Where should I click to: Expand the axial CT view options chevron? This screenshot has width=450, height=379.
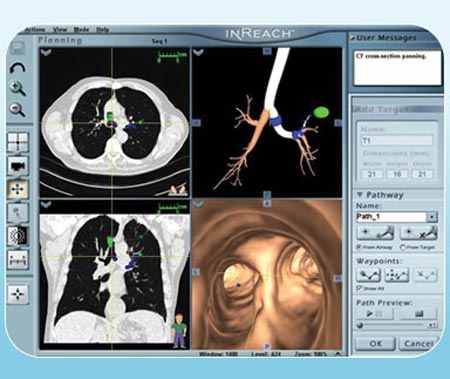coord(45,52)
